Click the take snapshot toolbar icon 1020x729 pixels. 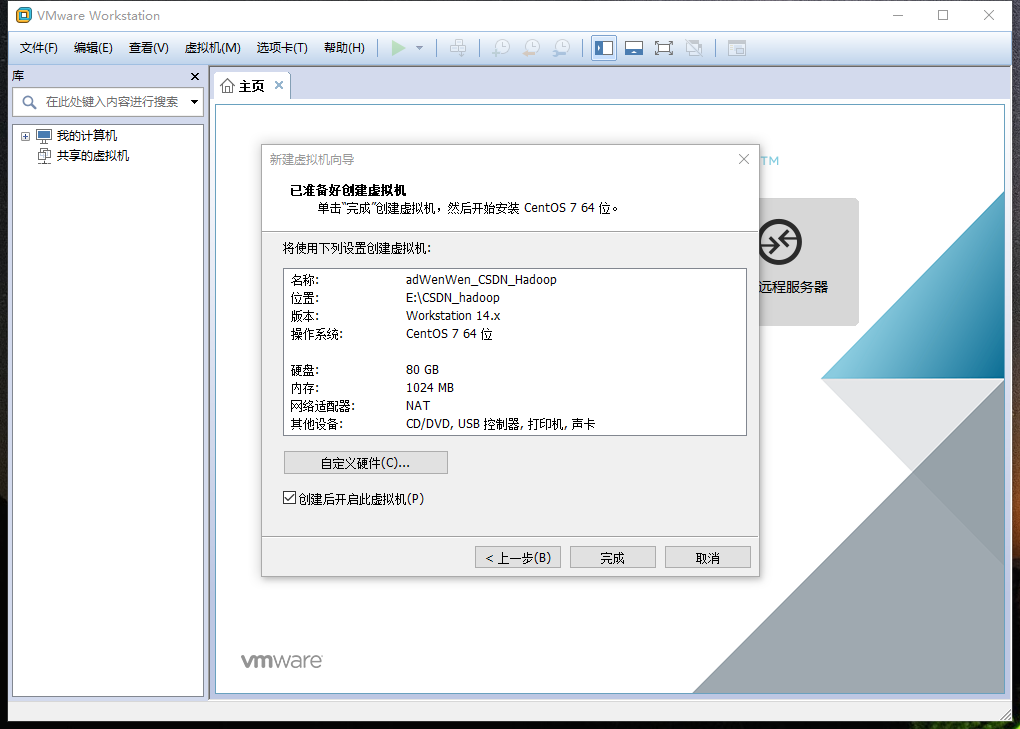coord(501,48)
